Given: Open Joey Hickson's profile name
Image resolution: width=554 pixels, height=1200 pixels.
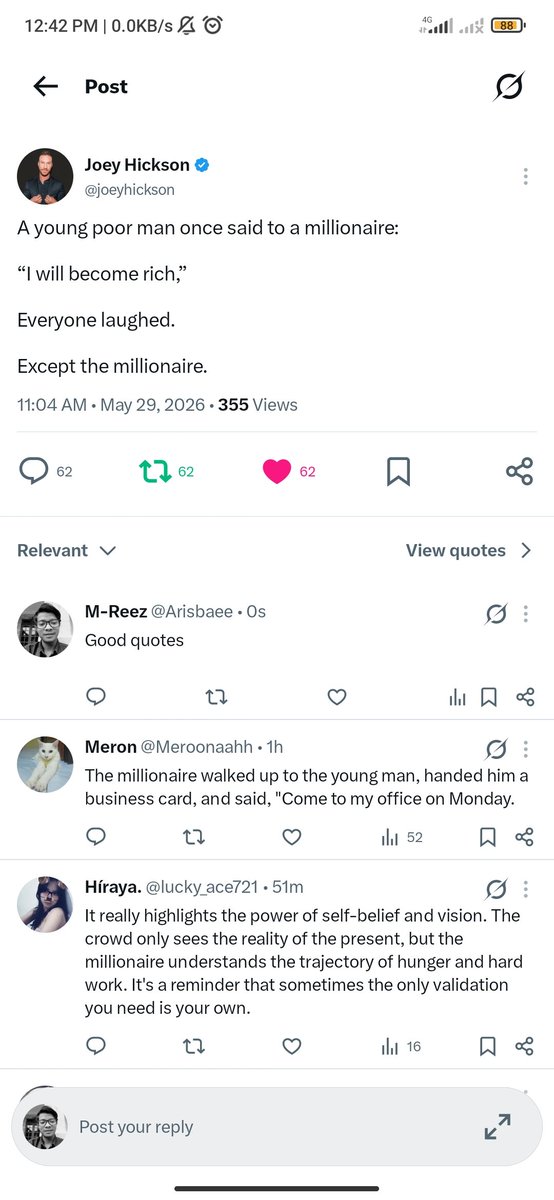Looking at the screenshot, I should (x=137, y=165).
